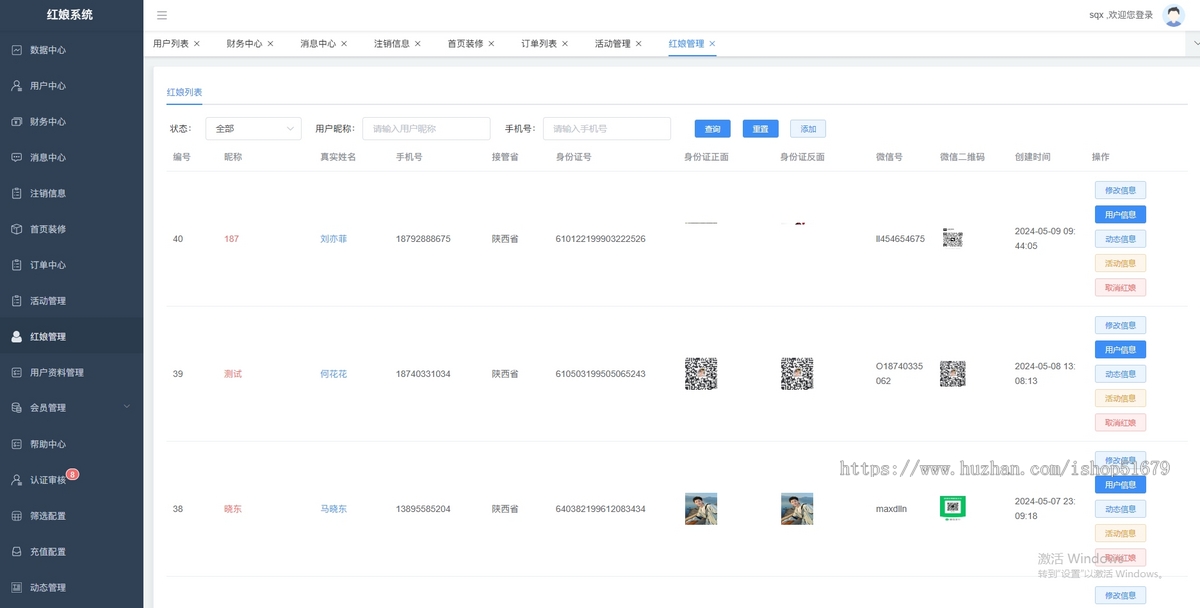Click the 首页装修 sidebar icon
Screen dimensions: 1200x608
click(x=16, y=229)
